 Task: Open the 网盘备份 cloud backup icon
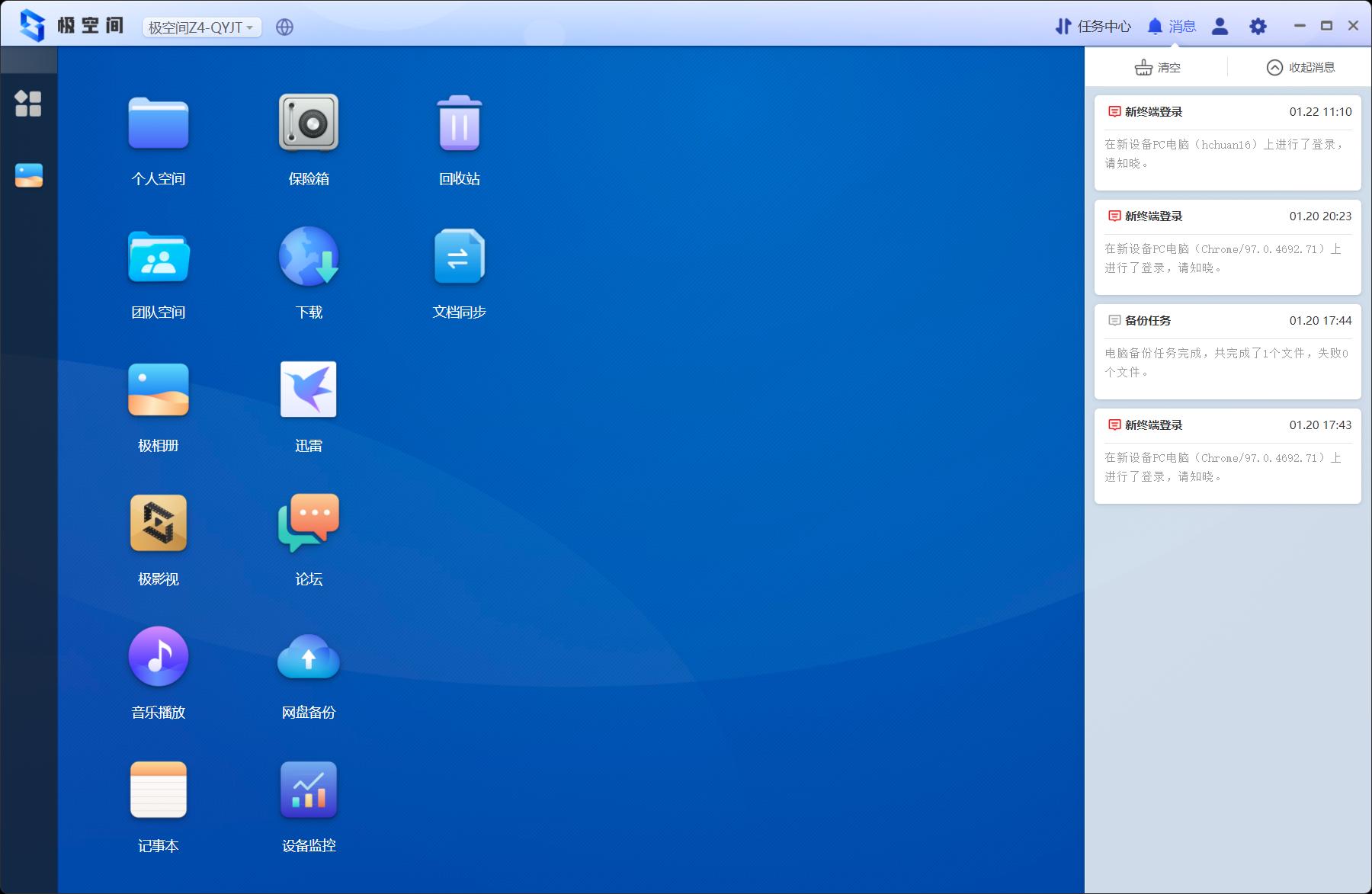(x=308, y=657)
